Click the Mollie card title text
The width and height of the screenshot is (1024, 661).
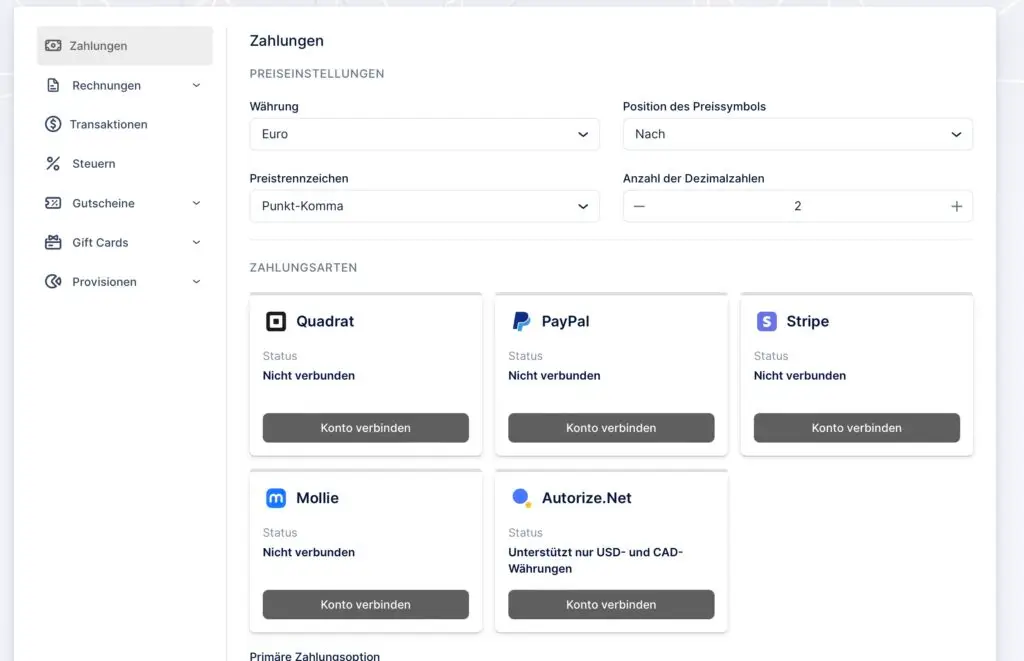tap(317, 498)
